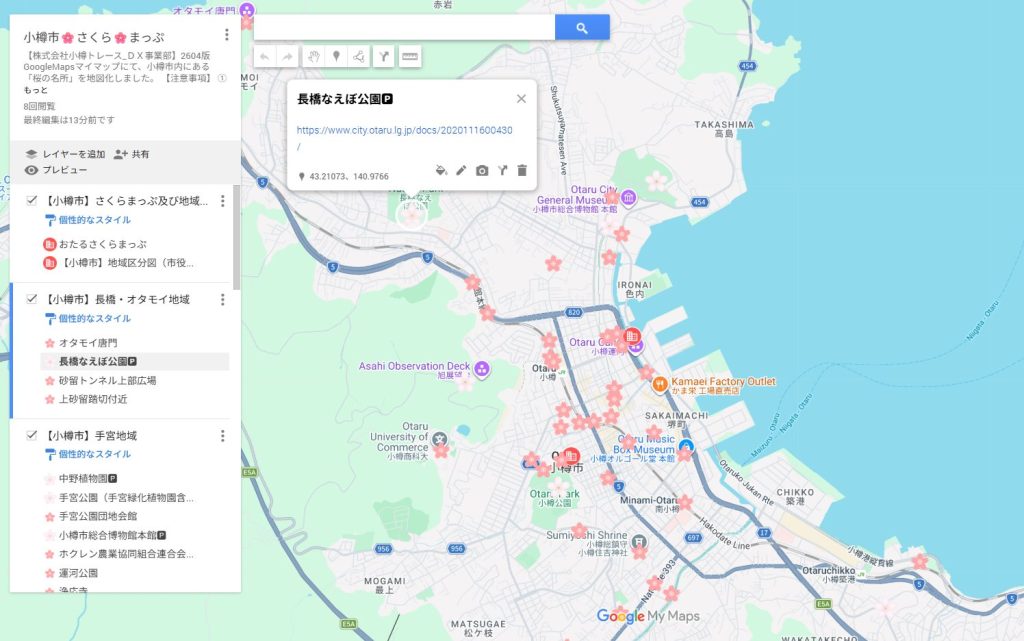Screen dimensions: 1024x641
Task: Select the hand pan tool
Action: coord(313,57)
